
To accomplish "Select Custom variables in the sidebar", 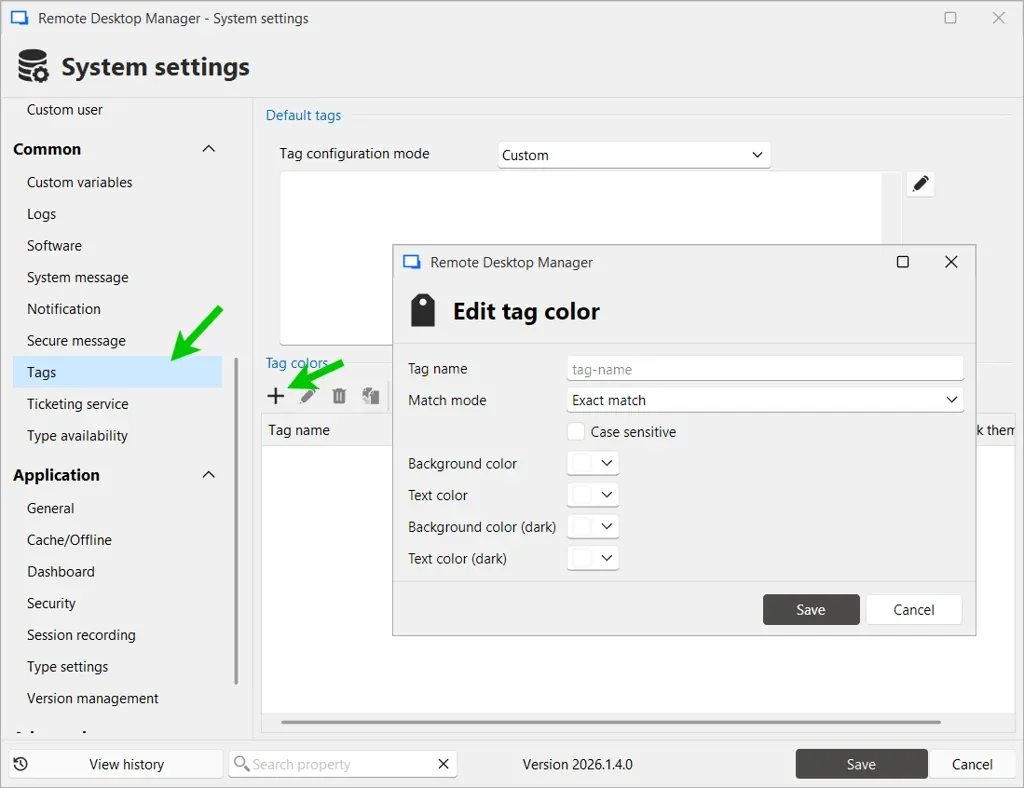I will pos(79,182).
